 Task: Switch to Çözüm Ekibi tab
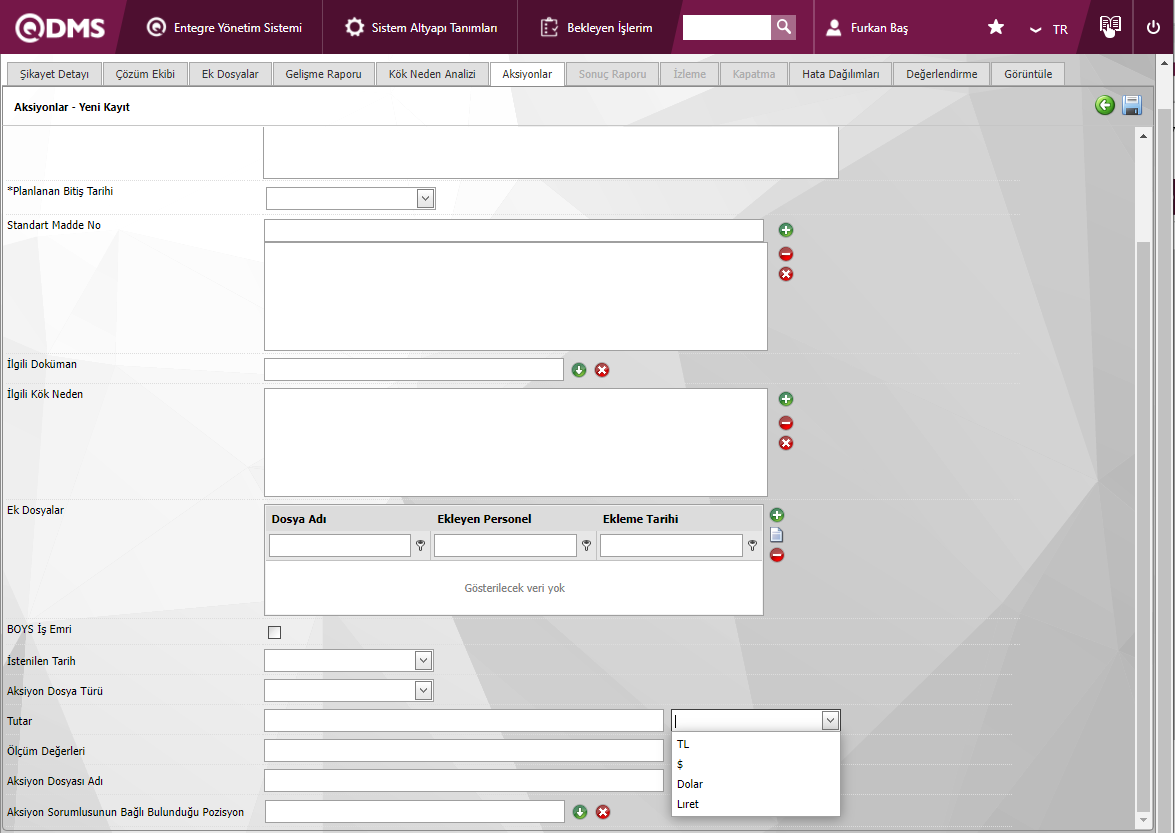tap(145, 74)
